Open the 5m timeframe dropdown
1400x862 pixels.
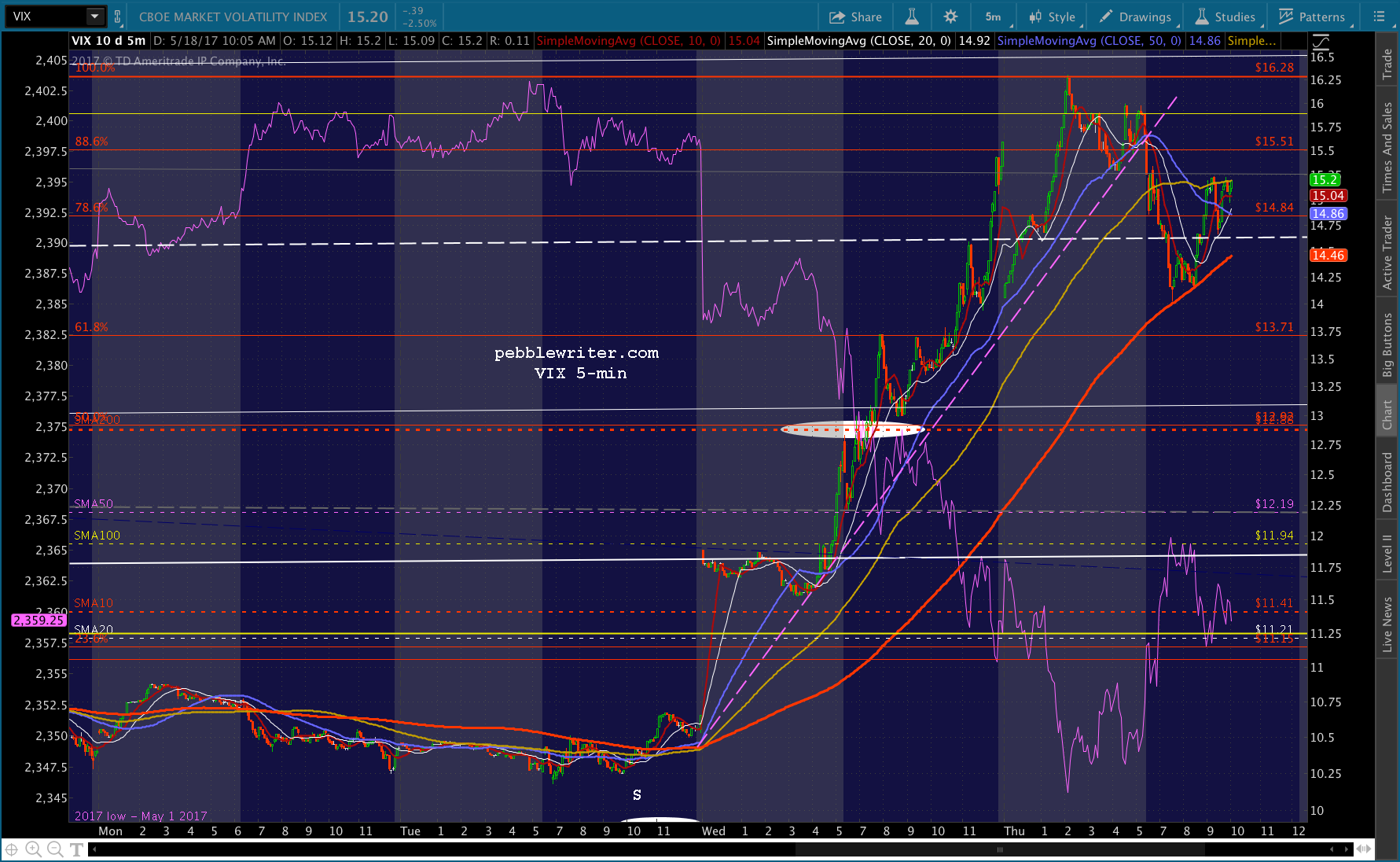click(994, 17)
